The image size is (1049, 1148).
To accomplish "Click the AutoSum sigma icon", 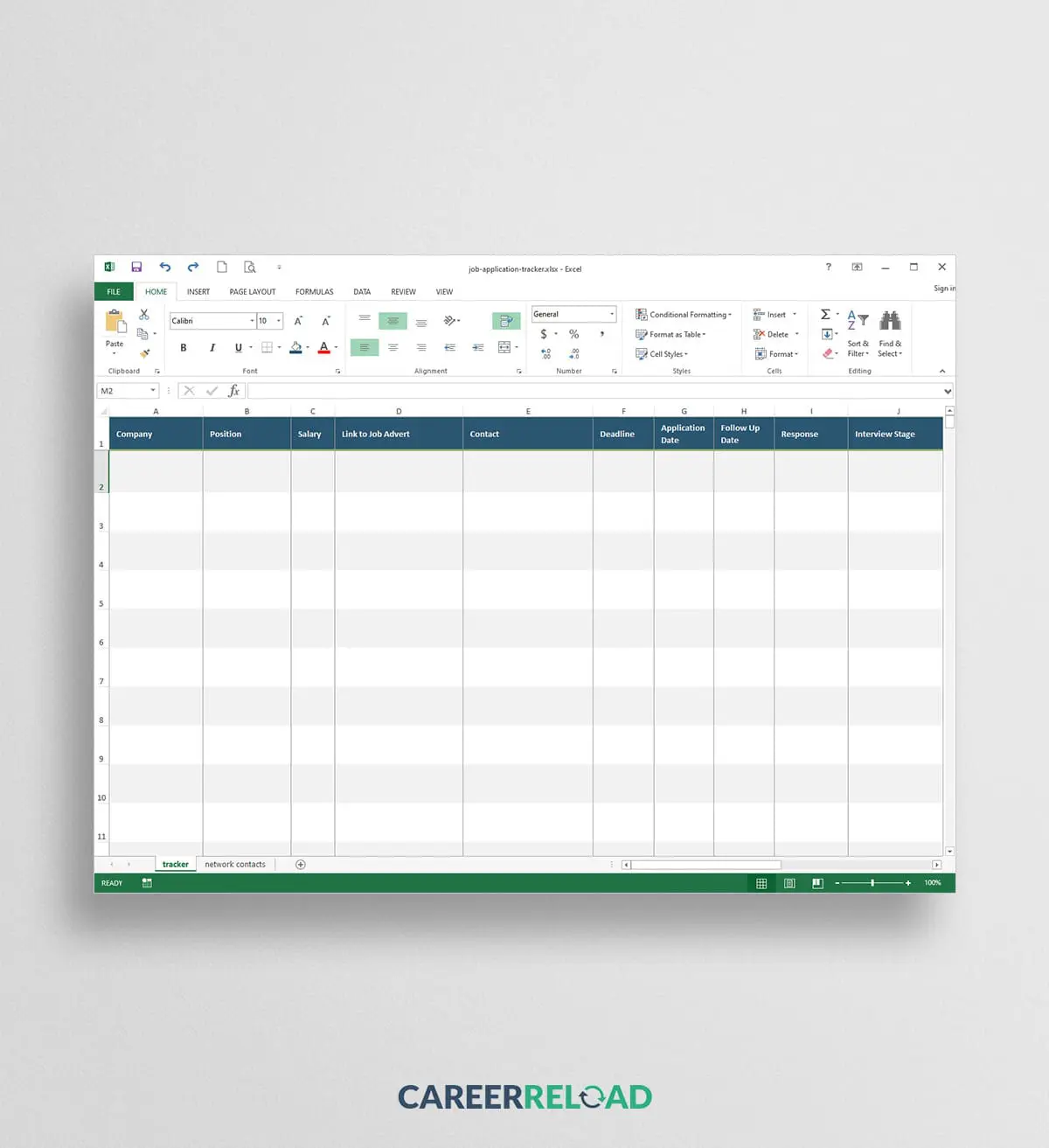I will [825, 315].
